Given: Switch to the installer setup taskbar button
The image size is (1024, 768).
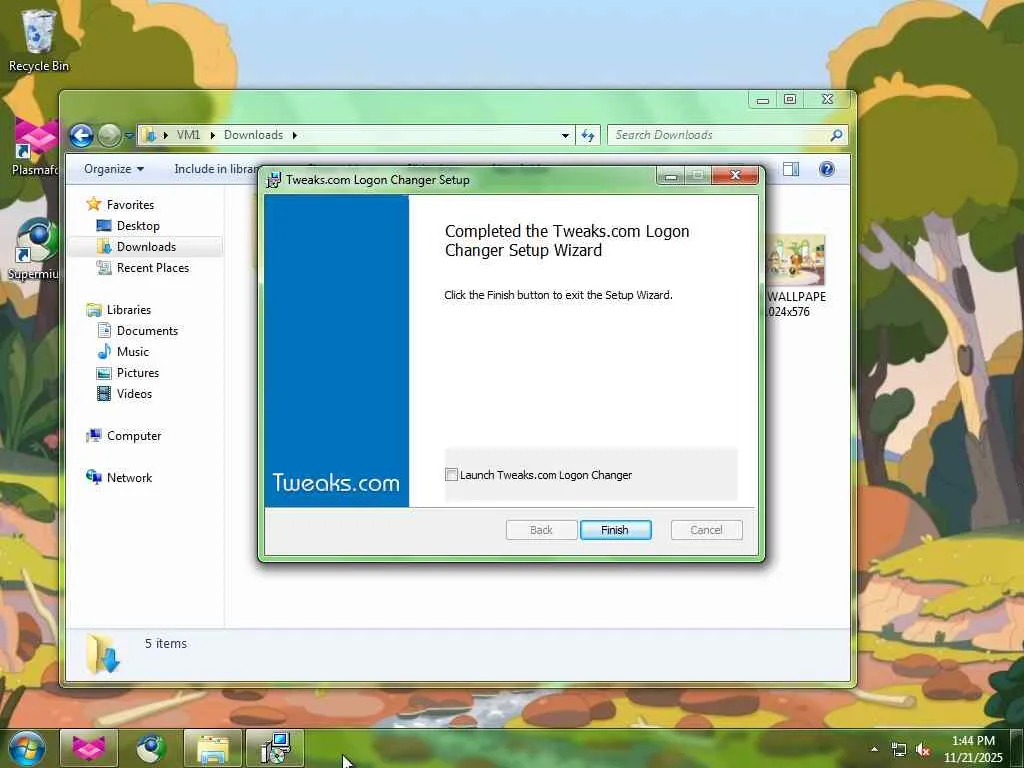Looking at the screenshot, I should point(275,748).
